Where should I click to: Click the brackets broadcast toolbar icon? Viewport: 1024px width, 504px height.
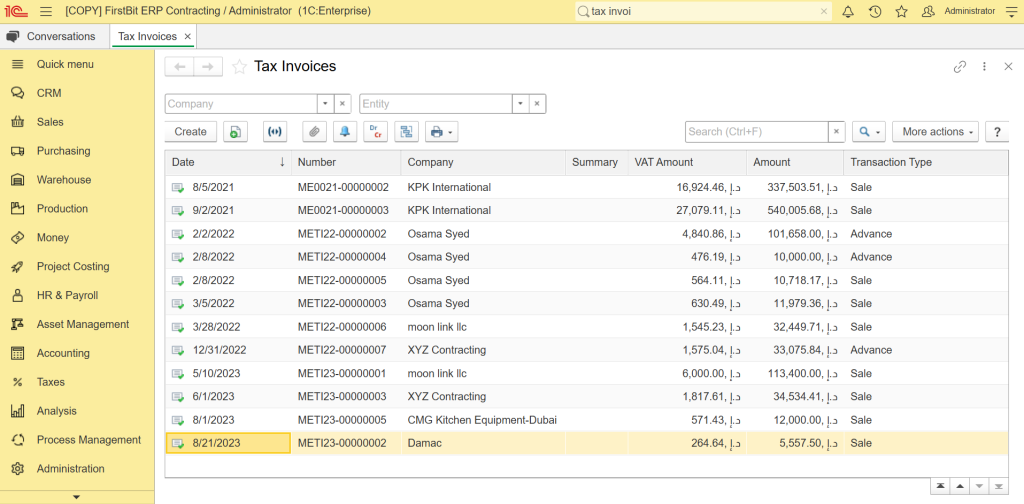(x=275, y=132)
